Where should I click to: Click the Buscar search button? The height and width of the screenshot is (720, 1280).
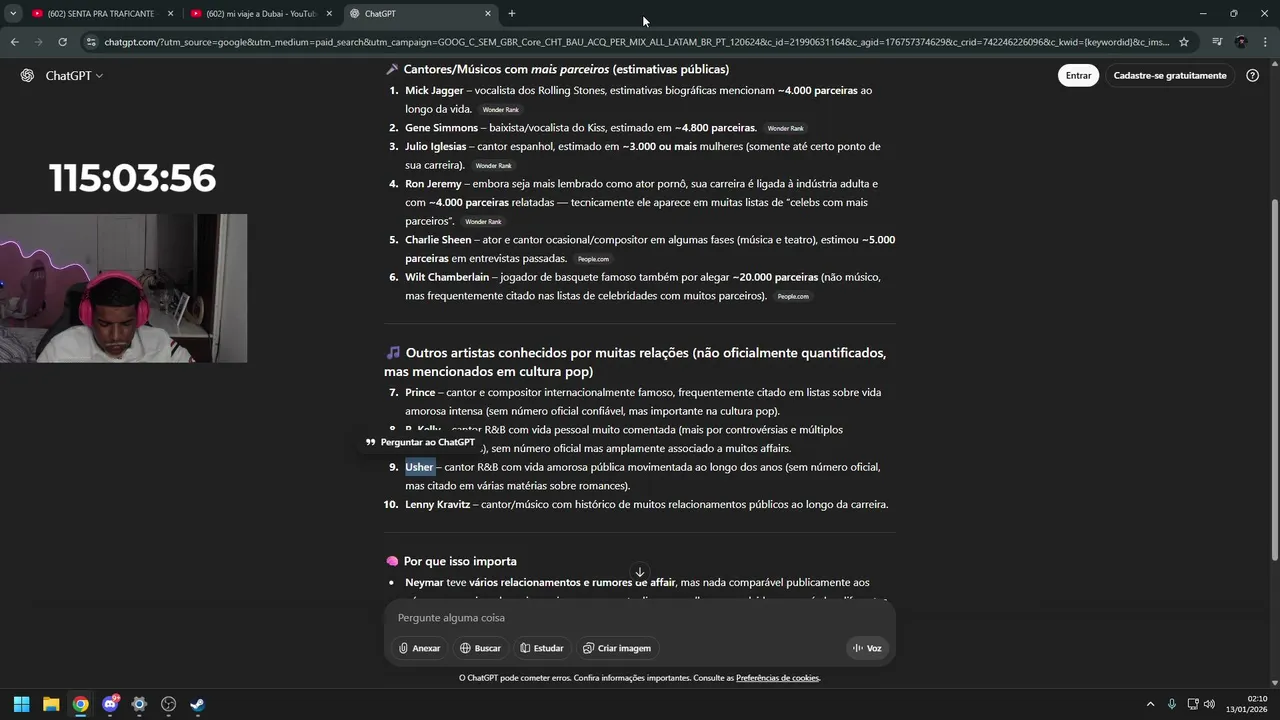point(480,648)
